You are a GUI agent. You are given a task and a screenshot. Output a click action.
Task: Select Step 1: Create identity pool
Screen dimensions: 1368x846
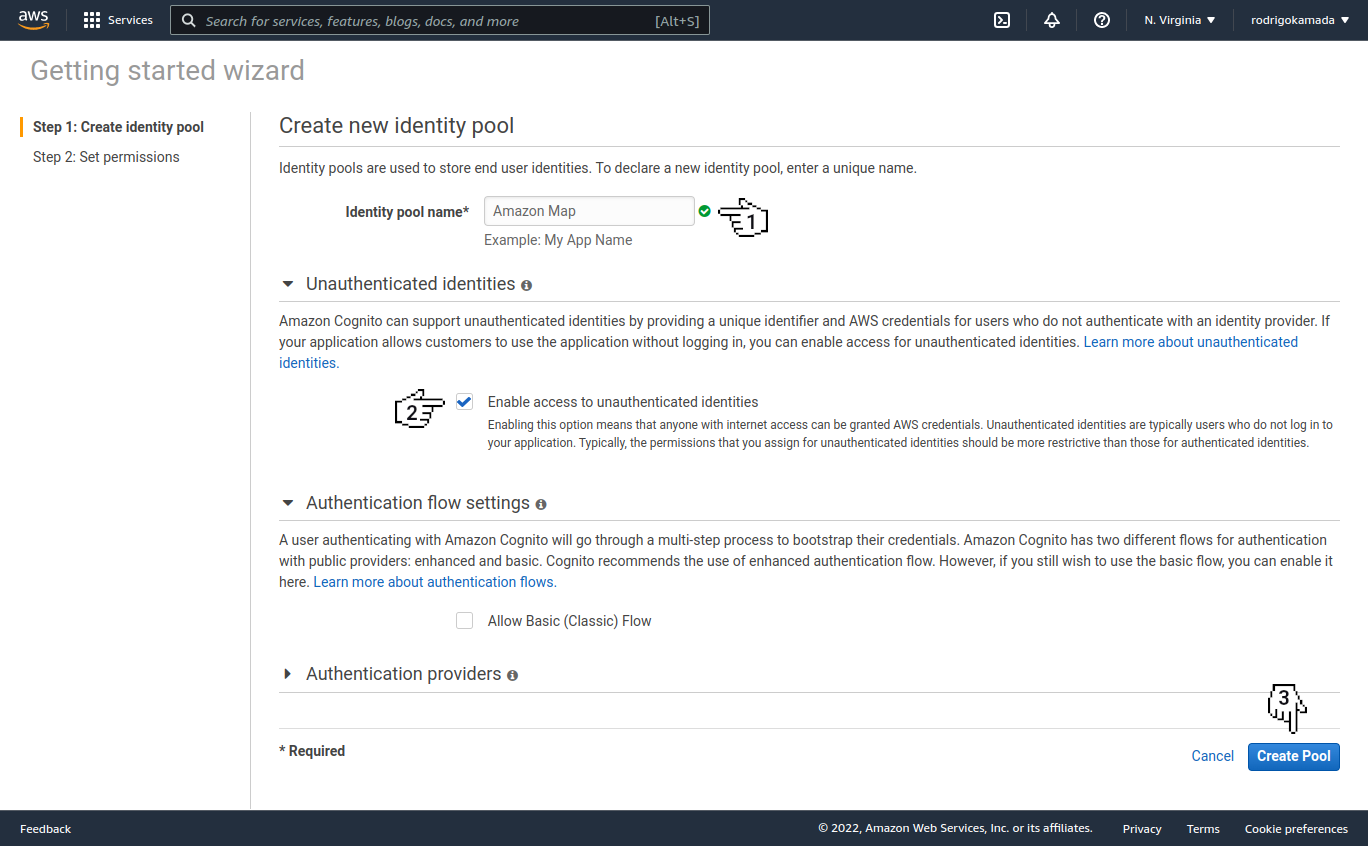(118, 127)
